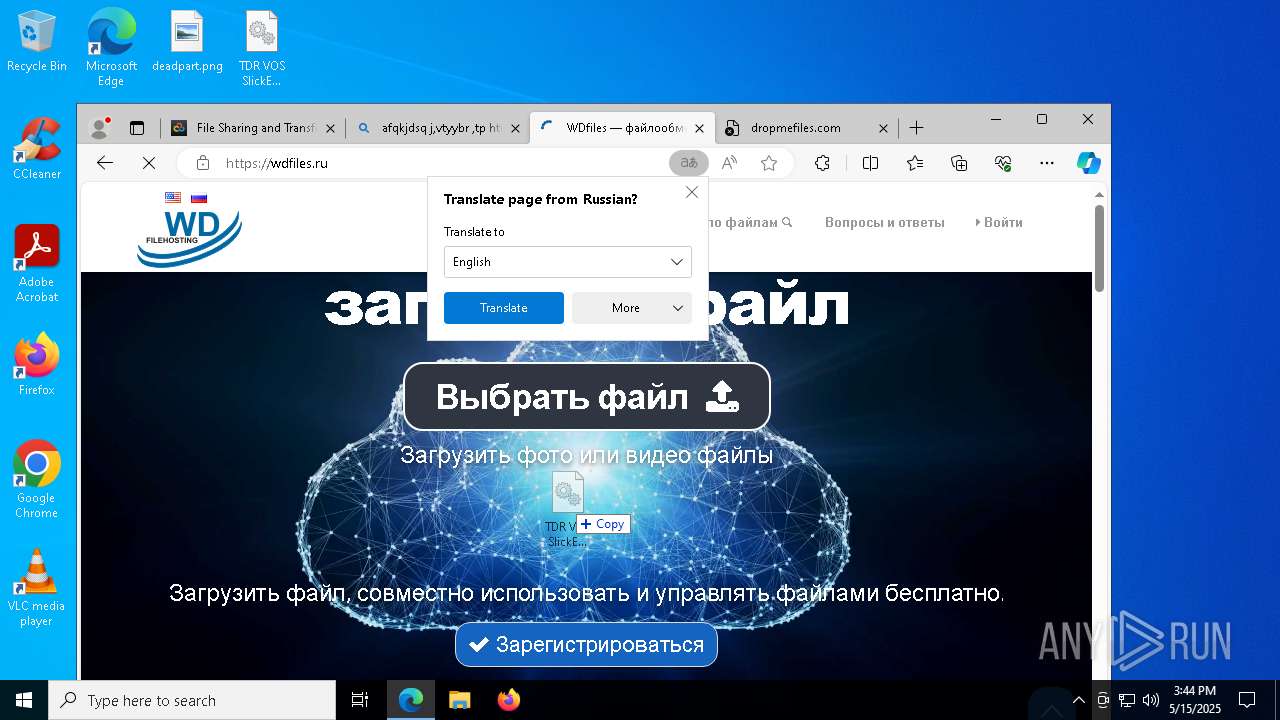Launch Microsoft Edge desktop shortcut
The height and width of the screenshot is (720, 1280).
tap(111, 47)
